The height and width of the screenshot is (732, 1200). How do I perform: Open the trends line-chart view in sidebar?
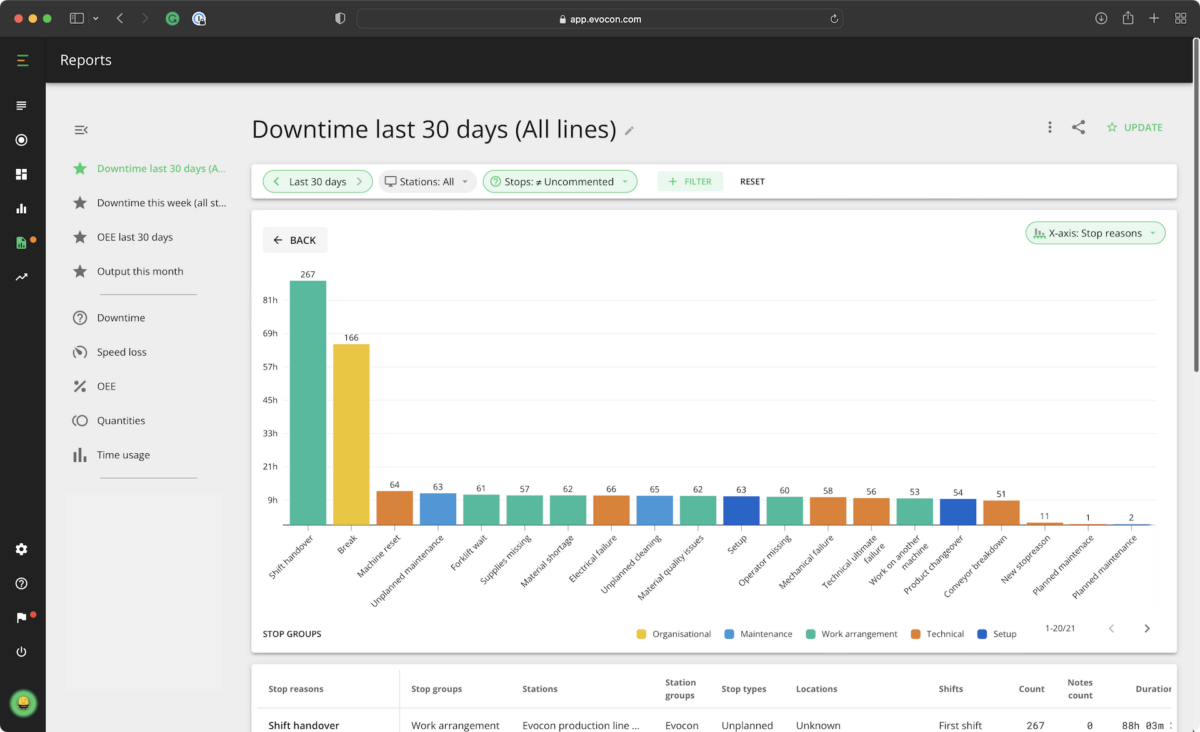click(22, 276)
